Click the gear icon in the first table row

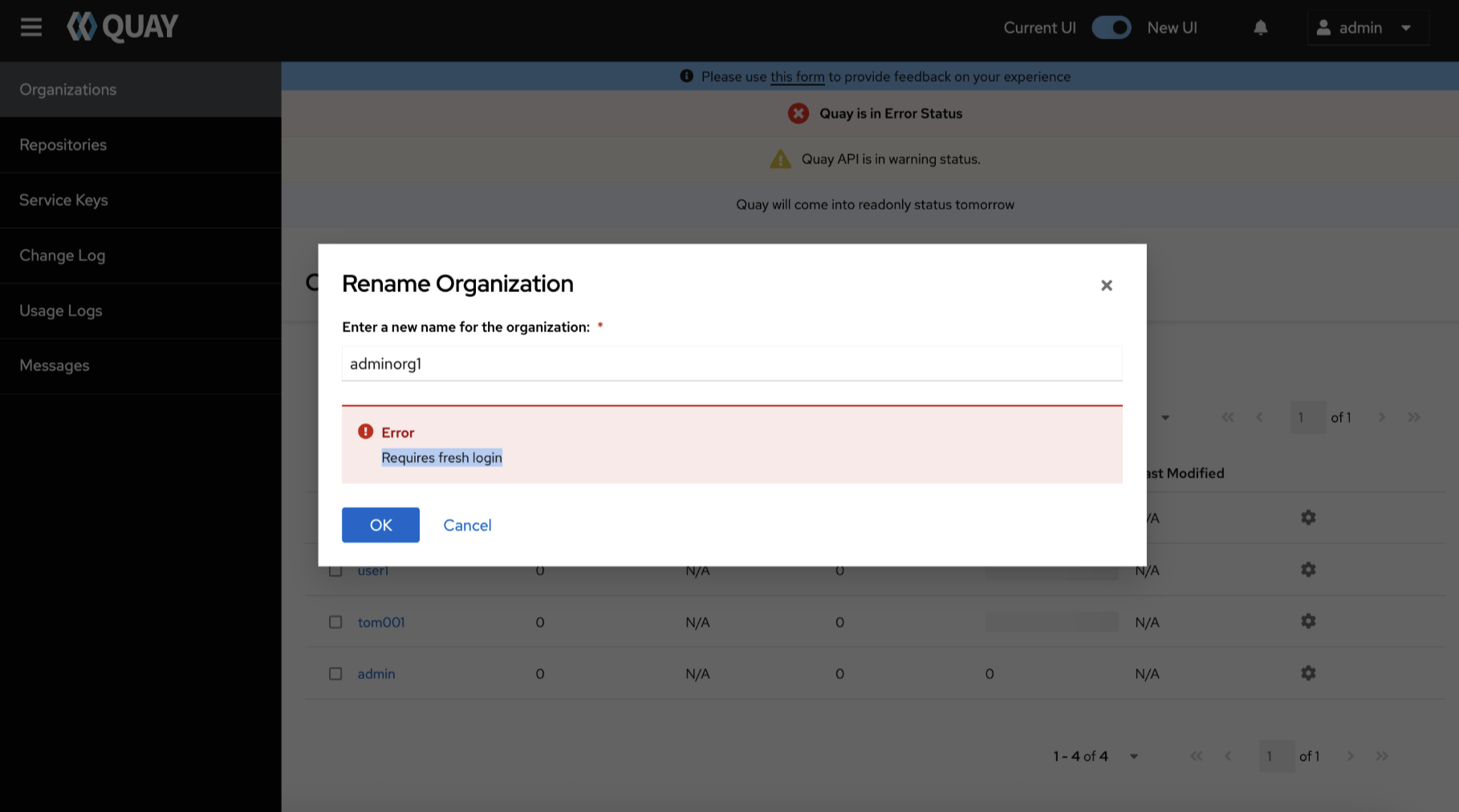coord(1307,518)
